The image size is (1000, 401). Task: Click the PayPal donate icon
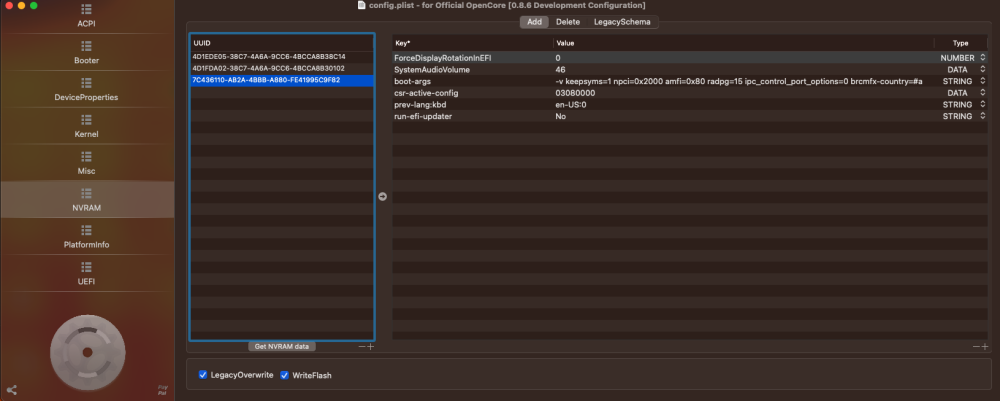(x=162, y=390)
